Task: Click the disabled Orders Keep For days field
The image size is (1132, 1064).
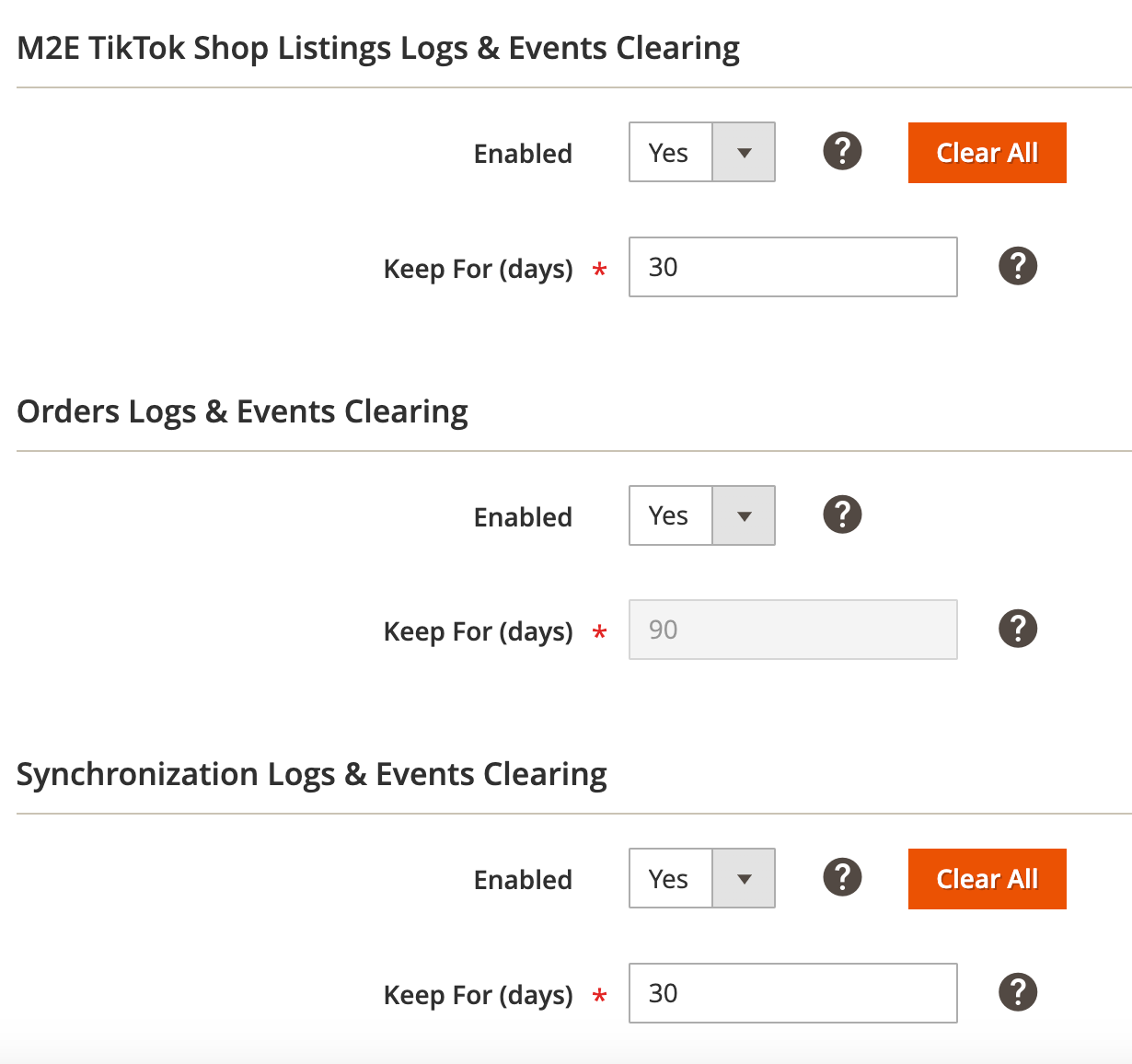Action: (792, 630)
